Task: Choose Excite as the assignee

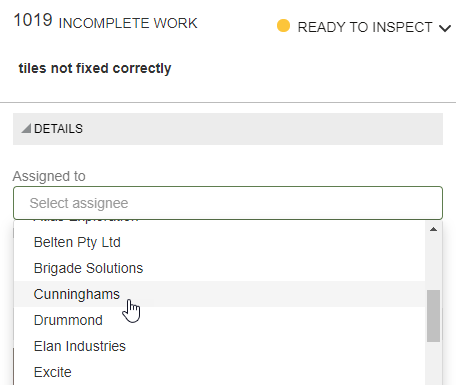Action: click(x=219, y=372)
